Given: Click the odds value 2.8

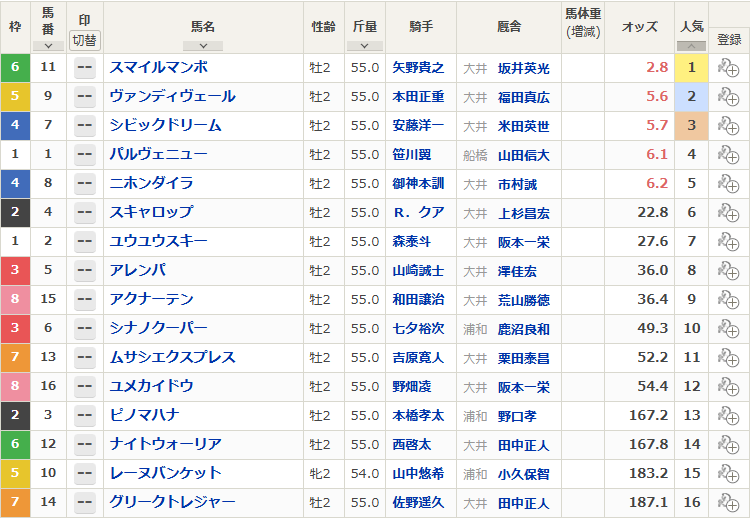Looking at the screenshot, I should [657, 67].
